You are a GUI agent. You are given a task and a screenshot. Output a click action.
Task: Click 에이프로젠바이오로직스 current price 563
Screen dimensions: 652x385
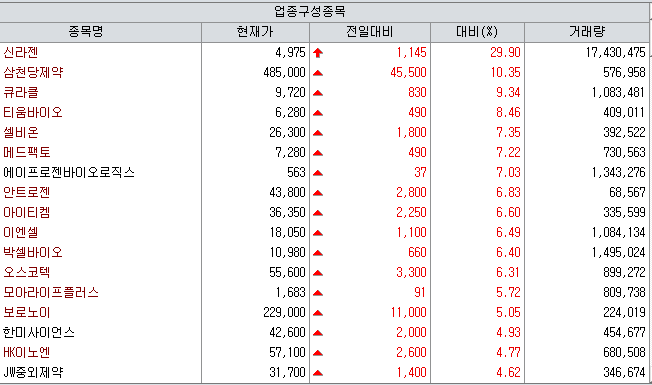coord(296,172)
